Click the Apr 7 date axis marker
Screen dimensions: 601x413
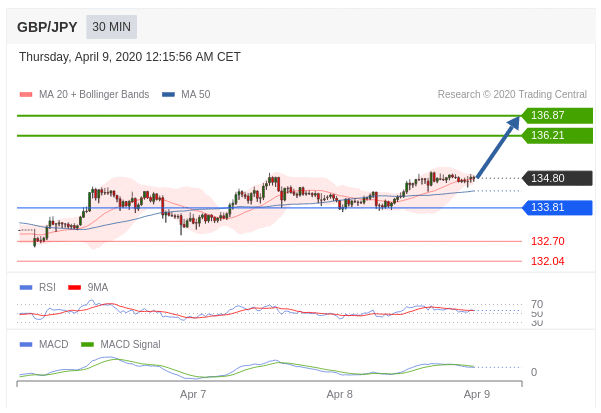(193, 394)
